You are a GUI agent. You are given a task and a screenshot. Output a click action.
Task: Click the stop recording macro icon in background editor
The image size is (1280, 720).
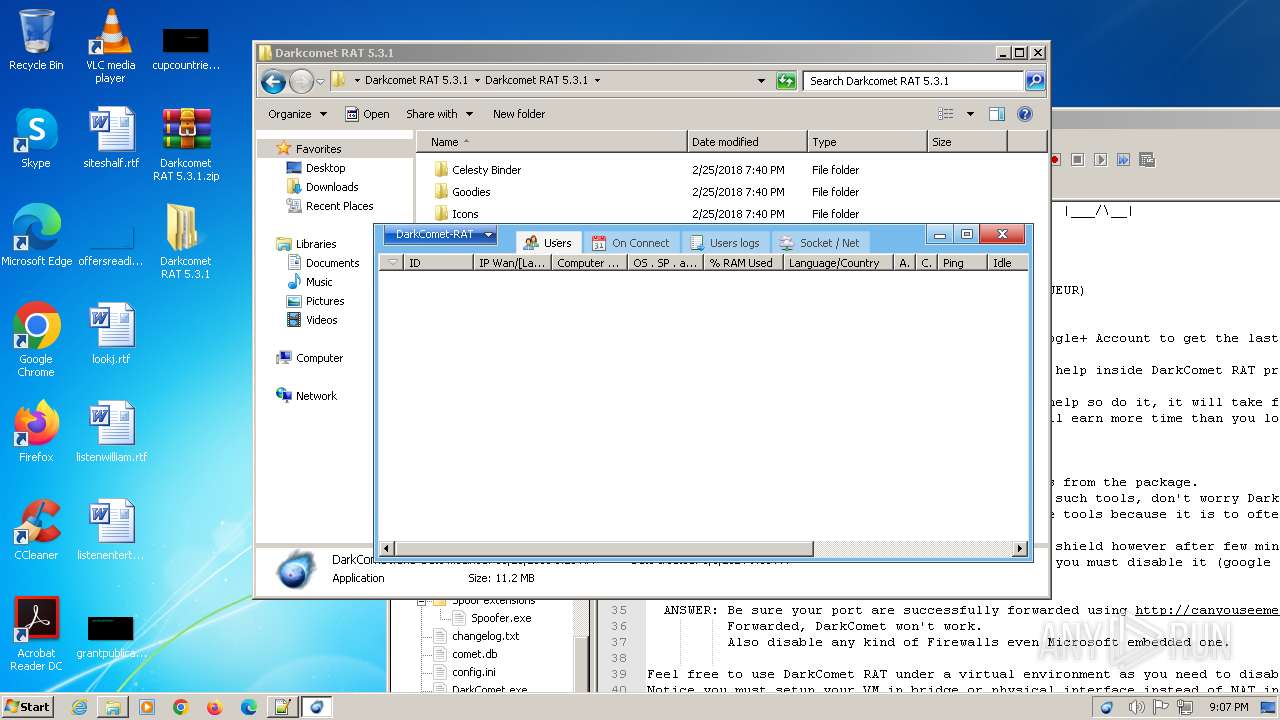tap(1077, 159)
